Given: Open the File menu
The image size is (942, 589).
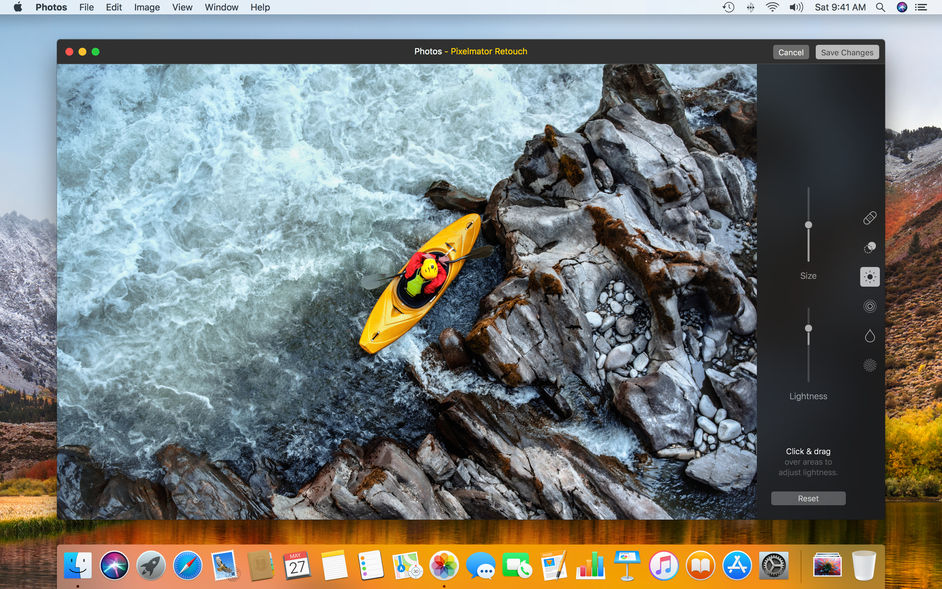Looking at the screenshot, I should pyautogui.click(x=87, y=7).
